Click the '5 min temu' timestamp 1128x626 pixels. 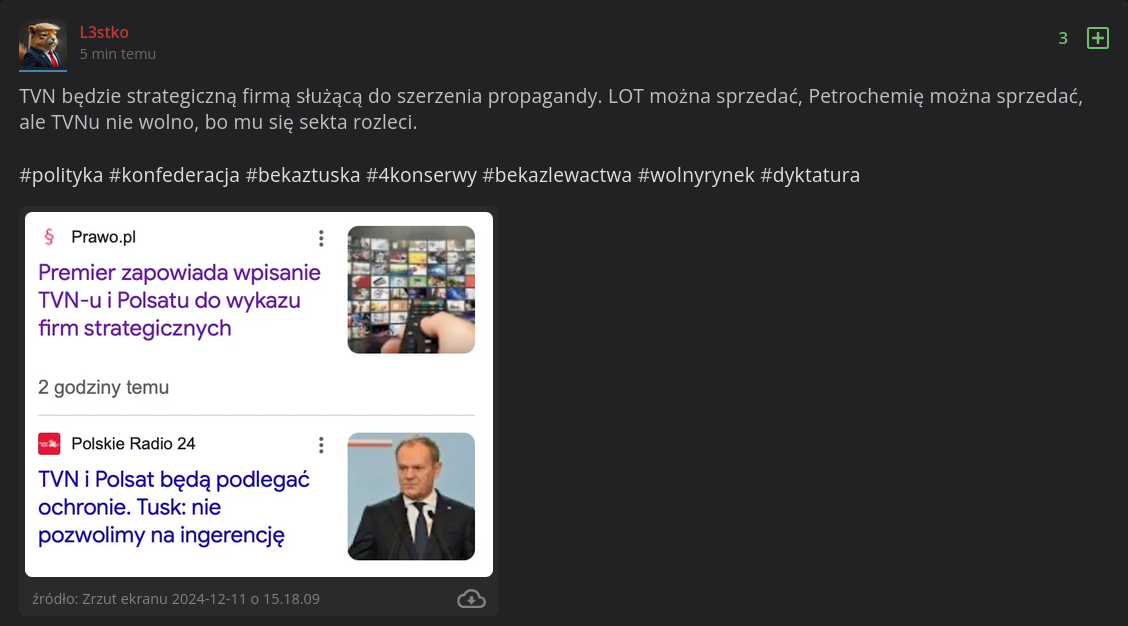pyautogui.click(x=118, y=54)
